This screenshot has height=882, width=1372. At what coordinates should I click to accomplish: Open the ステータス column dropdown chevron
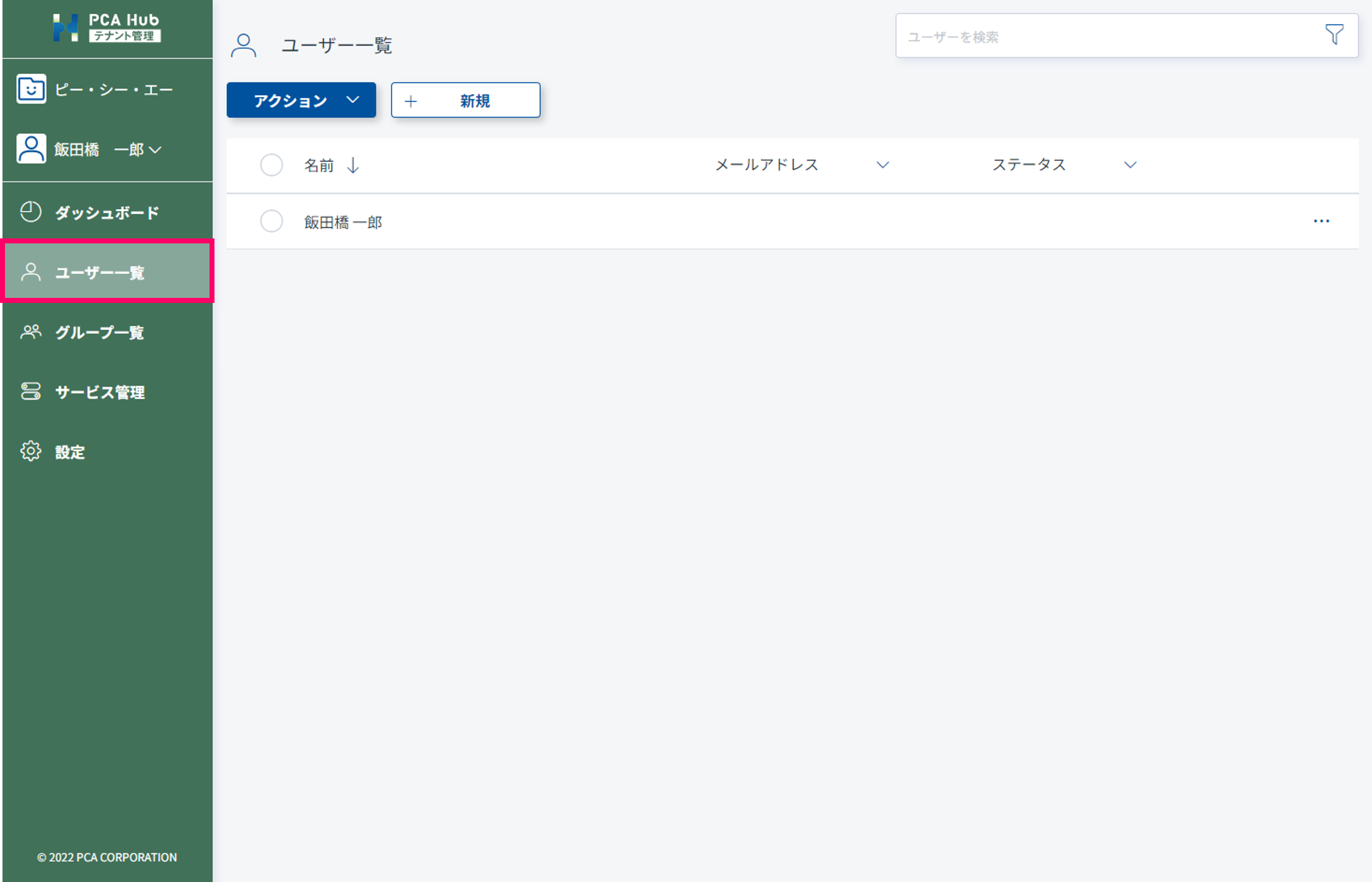coord(1130,165)
